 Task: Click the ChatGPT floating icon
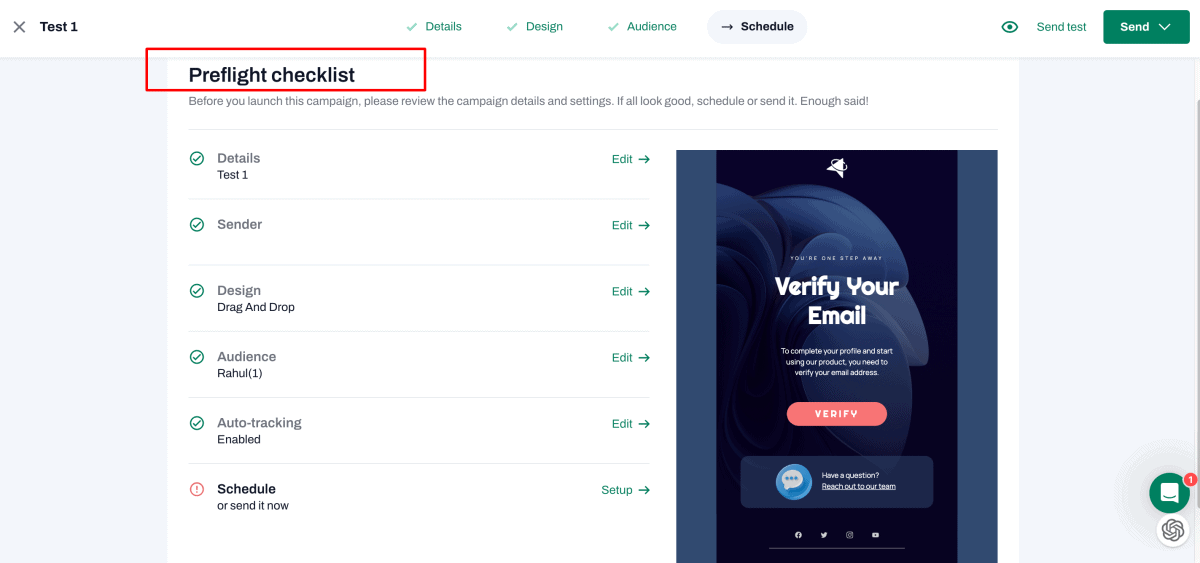point(1173,530)
